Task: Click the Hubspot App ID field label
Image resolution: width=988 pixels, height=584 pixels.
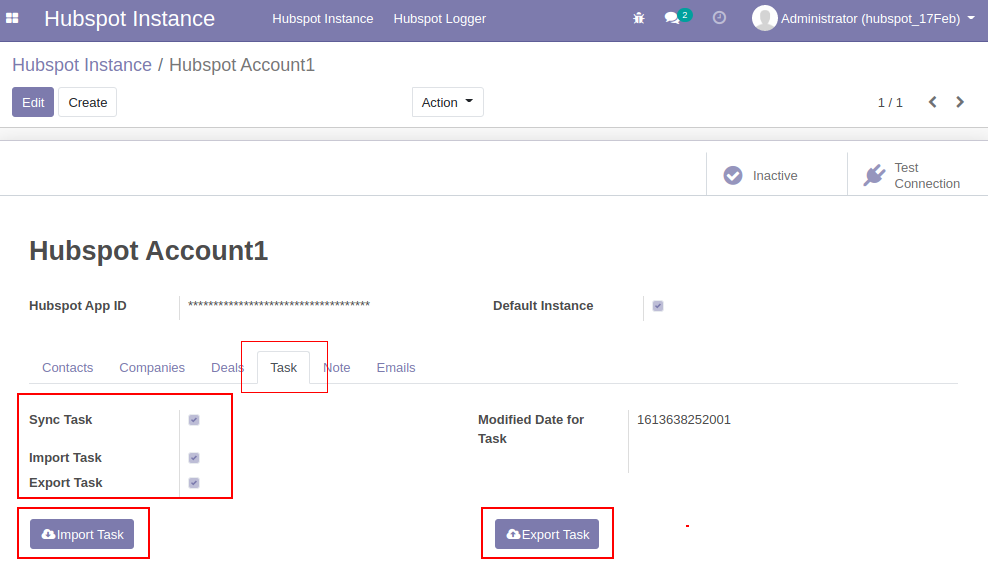Action: 78,306
